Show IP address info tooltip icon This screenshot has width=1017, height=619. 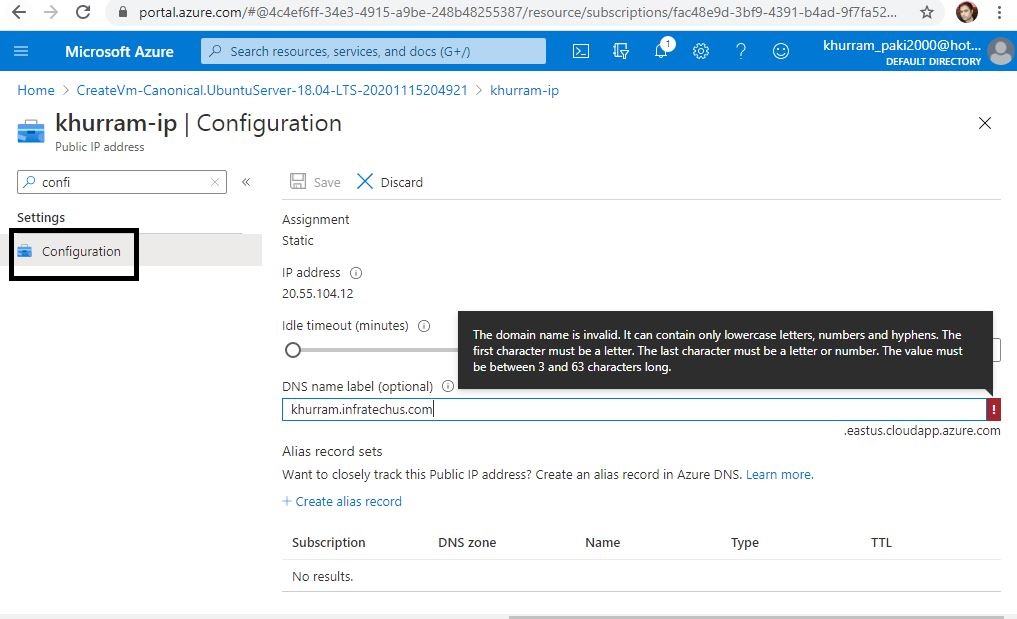coord(355,273)
